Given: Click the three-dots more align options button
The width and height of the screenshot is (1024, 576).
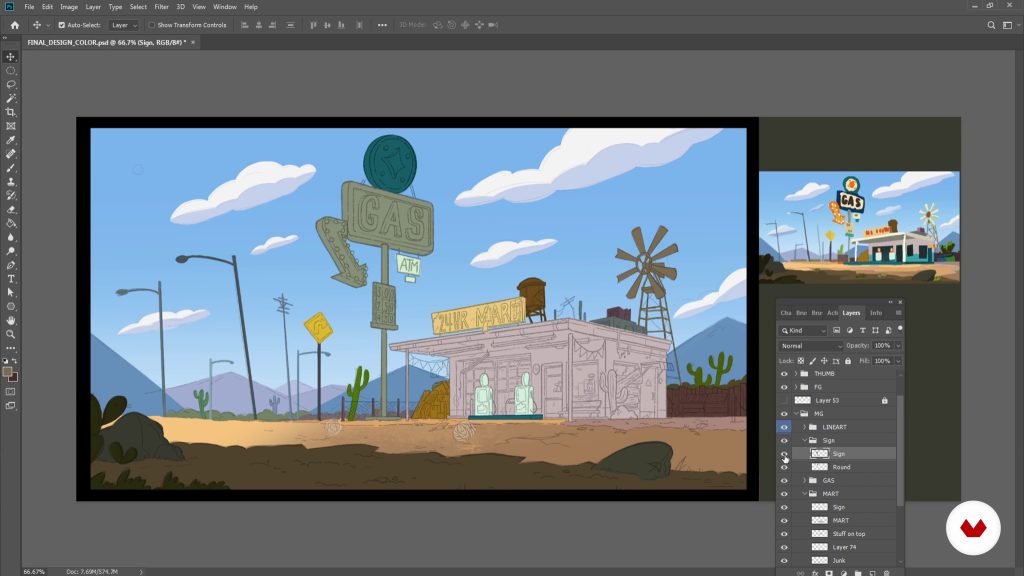Looking at the screenshot, I should click(382, 25).
